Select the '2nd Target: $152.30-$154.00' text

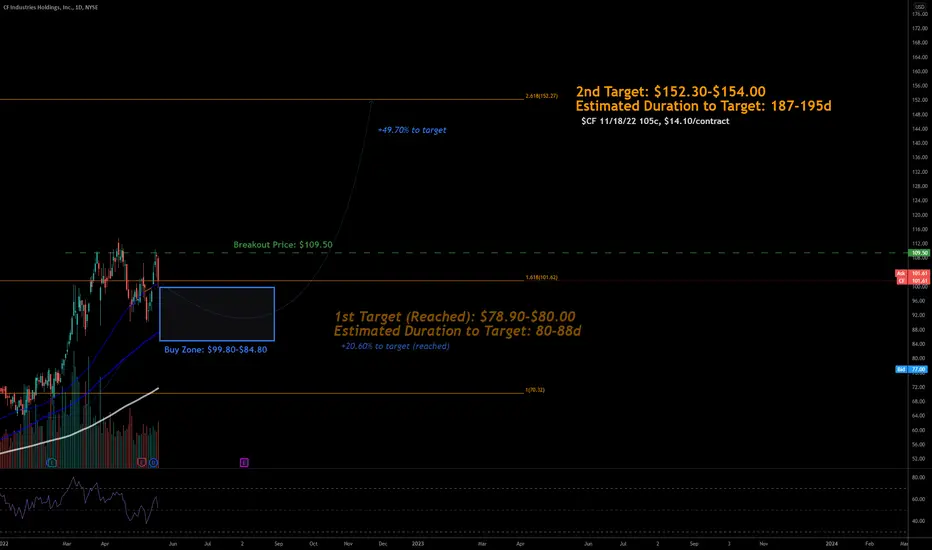tap(670, 92)
